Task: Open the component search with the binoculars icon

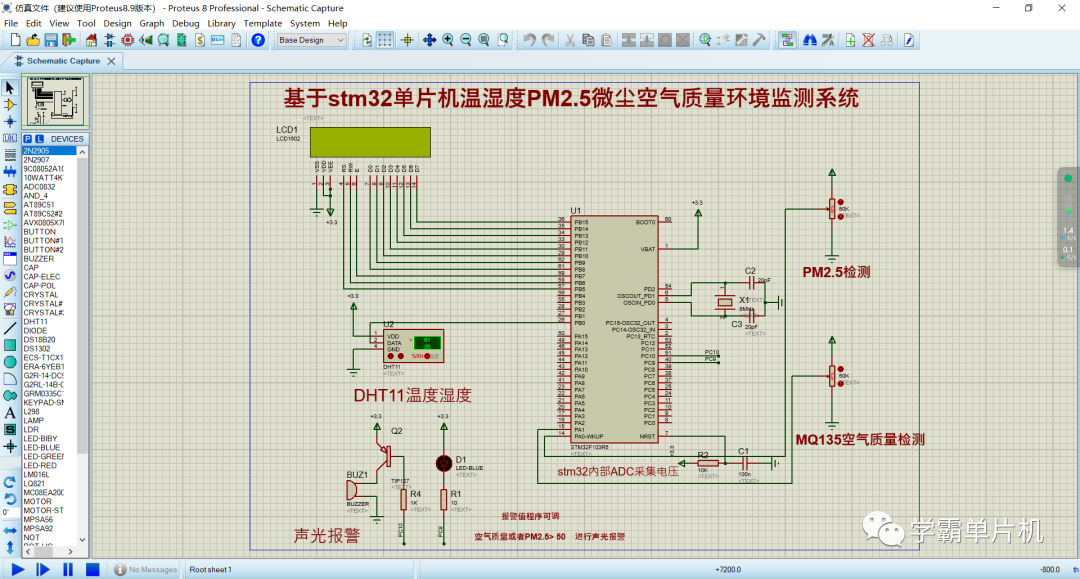Action: click(x=810, y=39)
